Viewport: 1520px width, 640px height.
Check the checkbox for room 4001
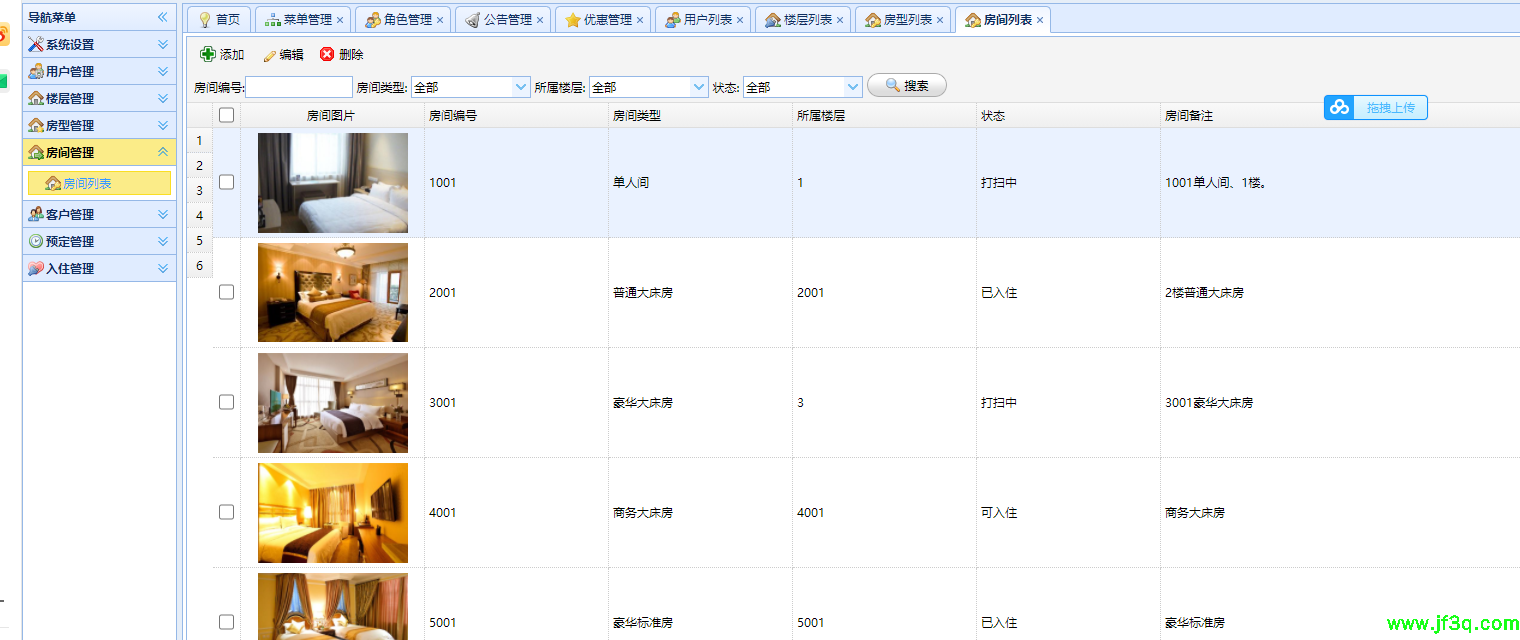pos(226,512)
